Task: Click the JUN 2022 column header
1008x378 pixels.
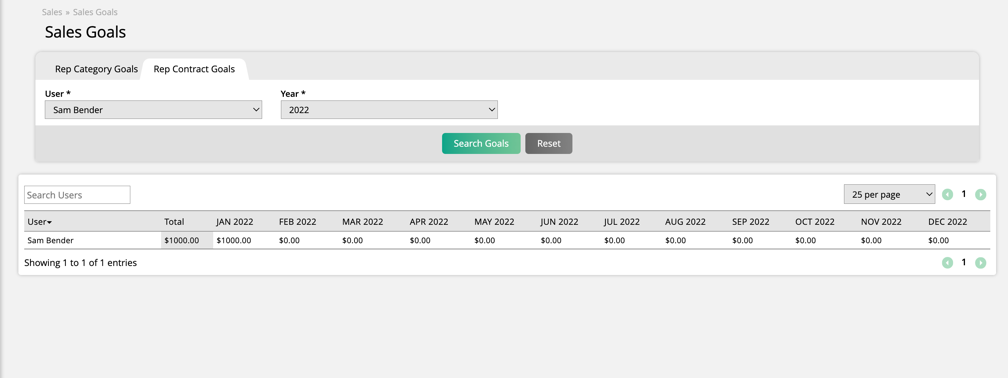Action: click(x=559, y=222)
